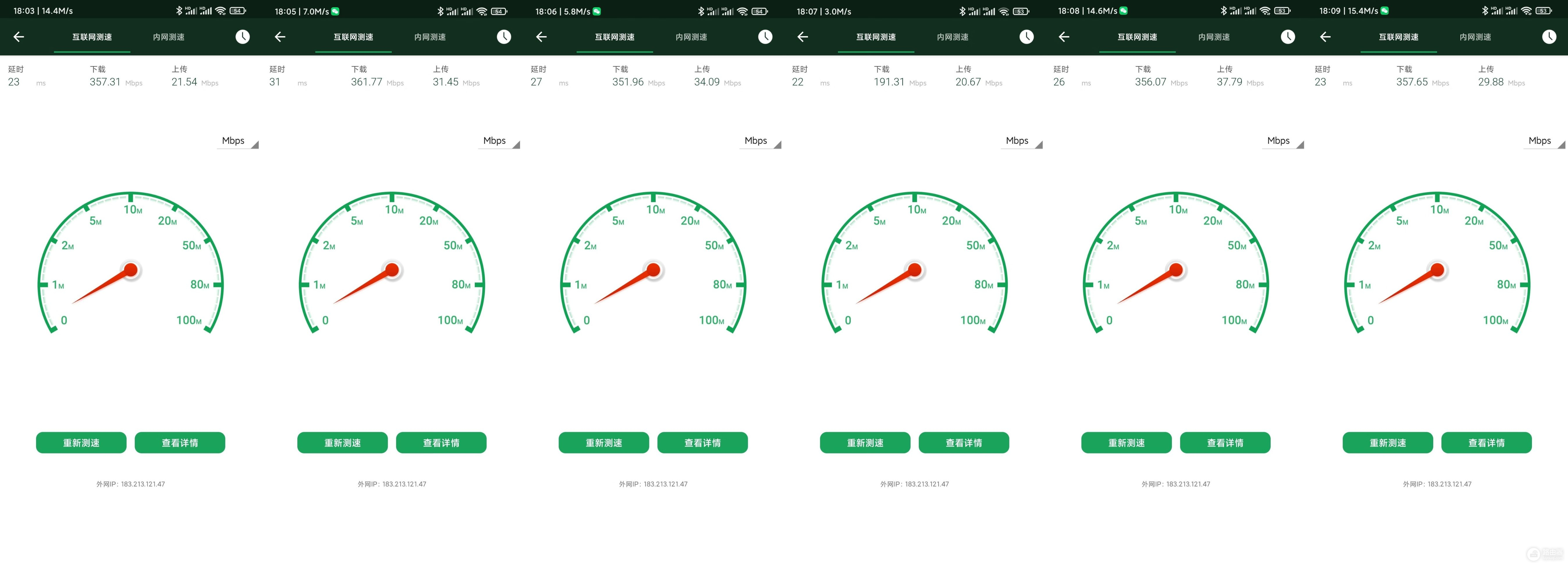Screen dimensions: 1568x566
Task: Select 互联网测速 tab in 18:08 screen
Action: [1137, 37]
